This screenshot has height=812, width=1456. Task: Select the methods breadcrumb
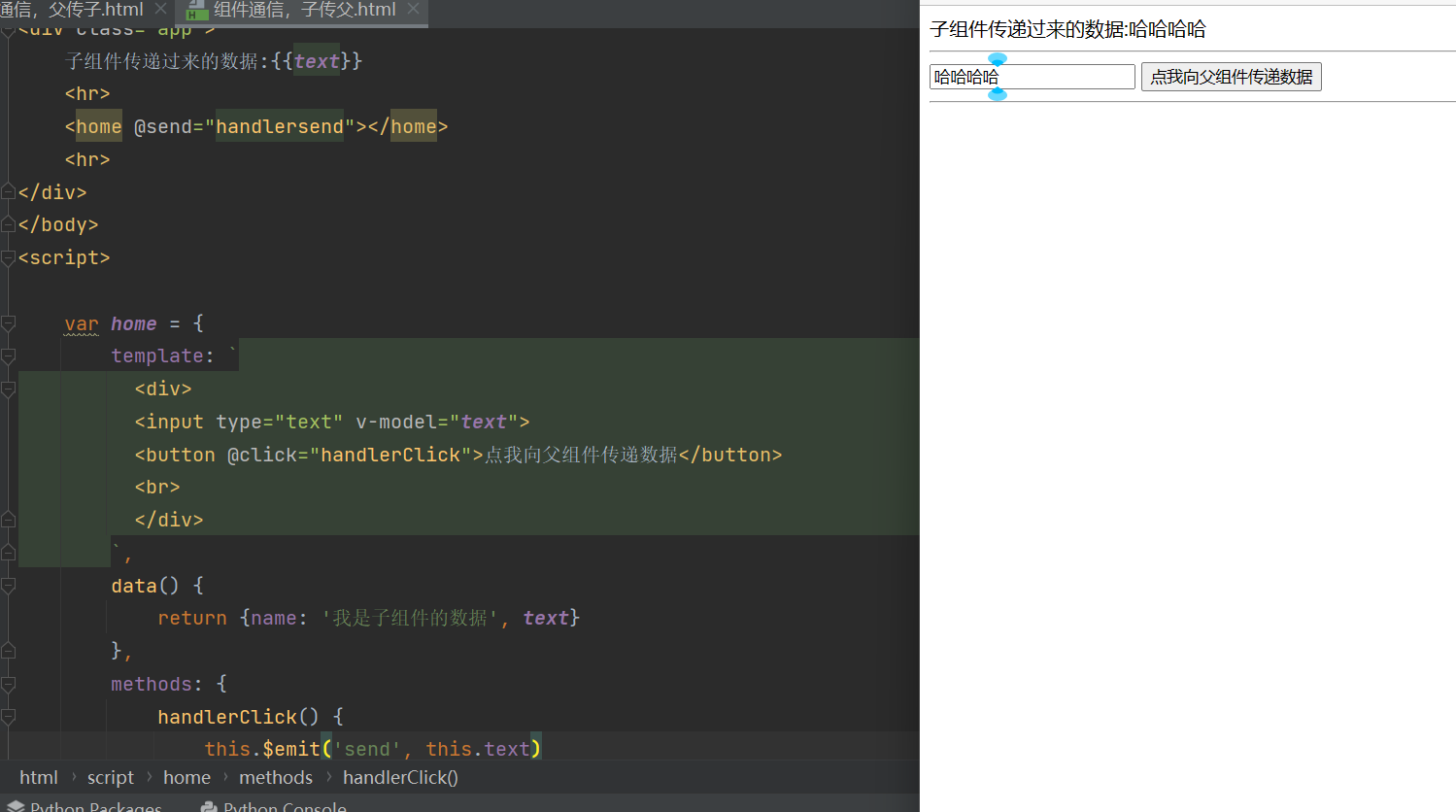point(276,777)
